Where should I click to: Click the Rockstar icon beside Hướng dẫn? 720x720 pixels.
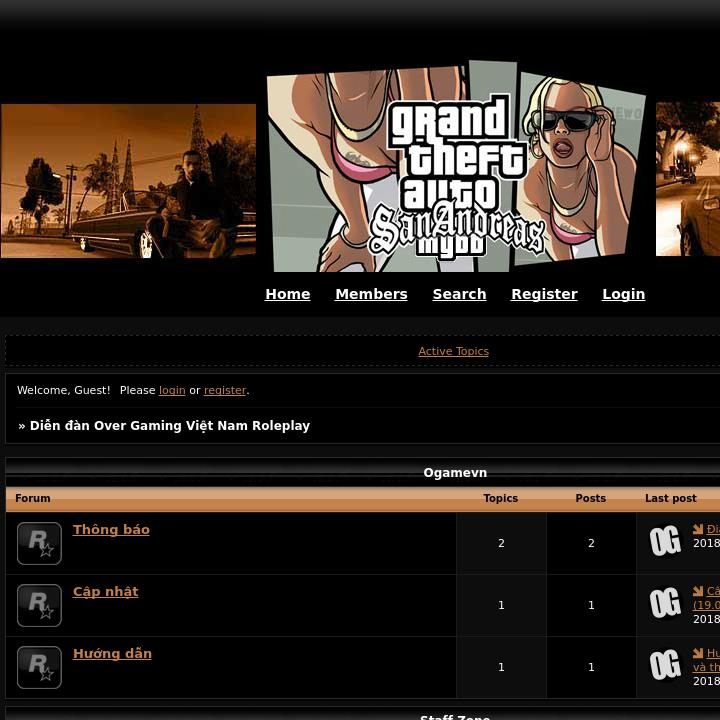click(39, 667)
